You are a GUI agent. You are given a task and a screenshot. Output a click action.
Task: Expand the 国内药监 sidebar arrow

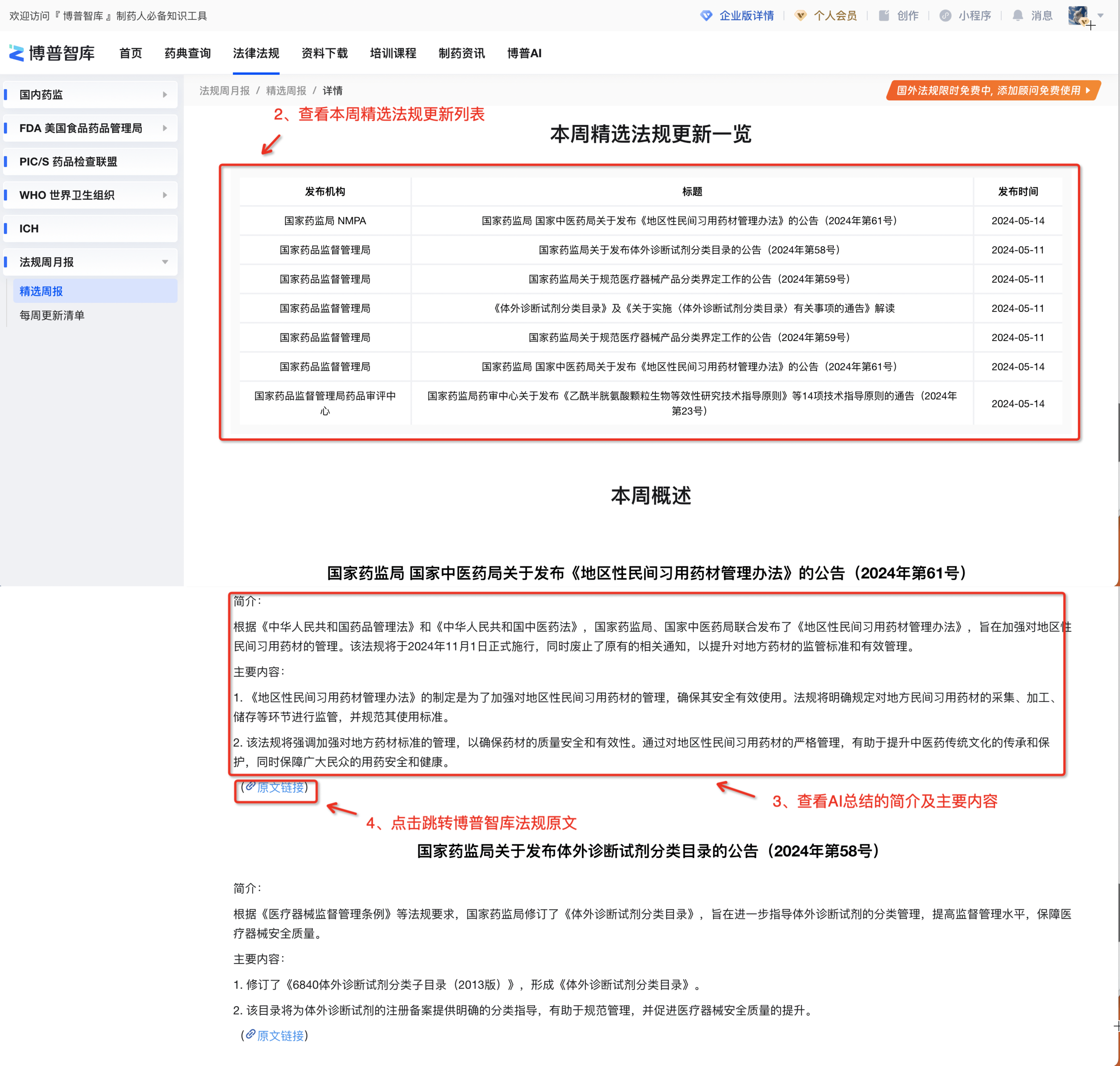[x=165, y=95]
